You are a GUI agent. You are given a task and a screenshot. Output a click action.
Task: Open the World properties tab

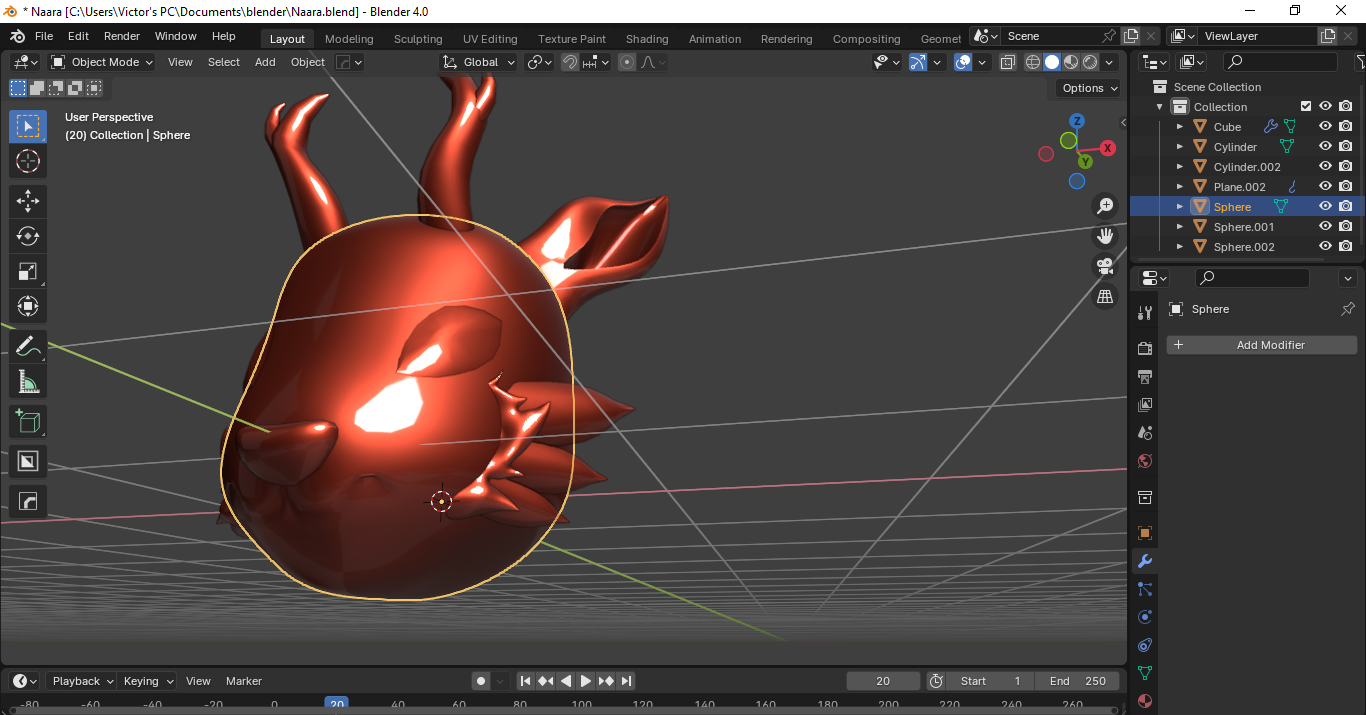(1145, 461)
